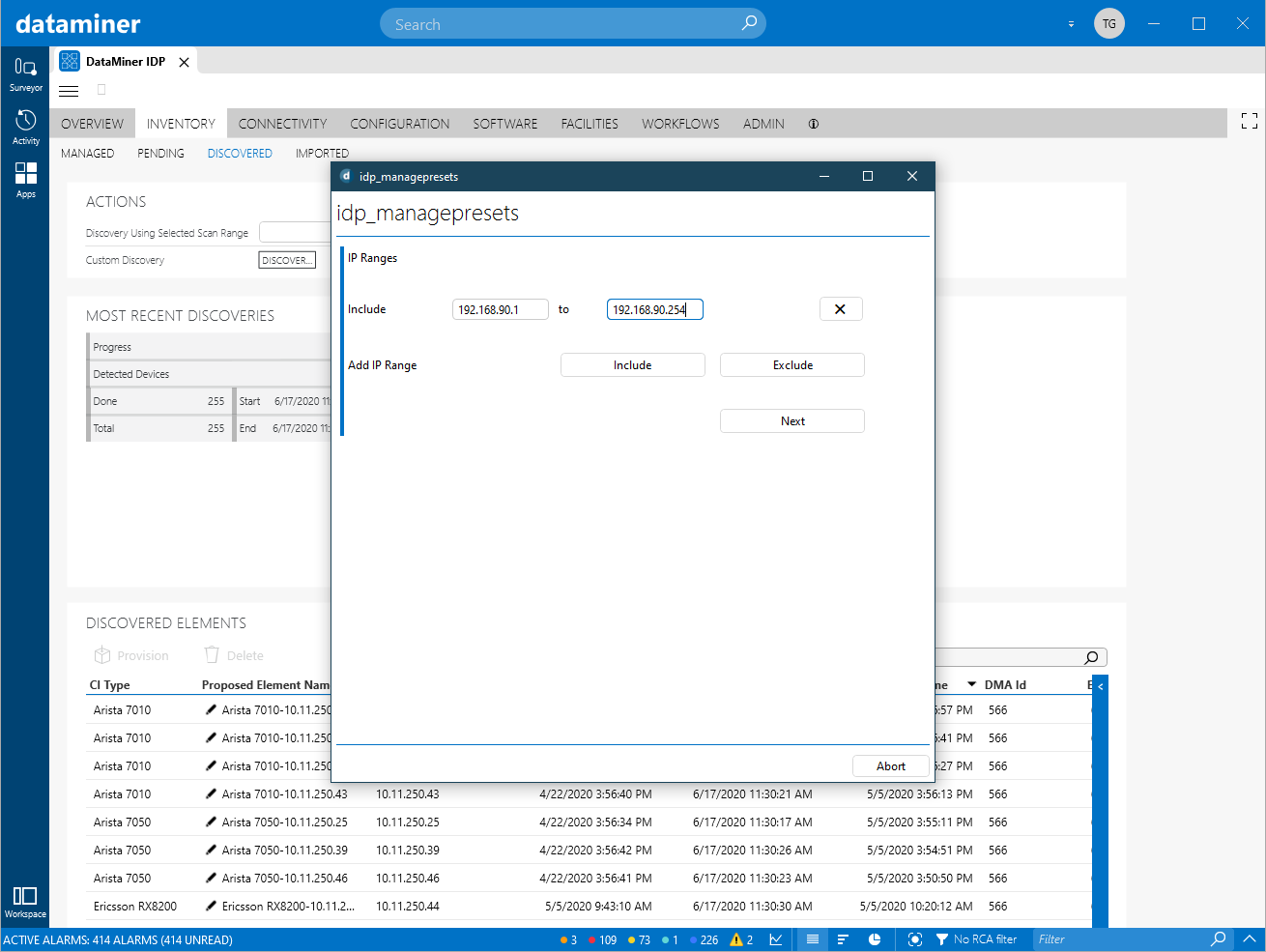Click the Delete button with trash icon

click(234, 655)
